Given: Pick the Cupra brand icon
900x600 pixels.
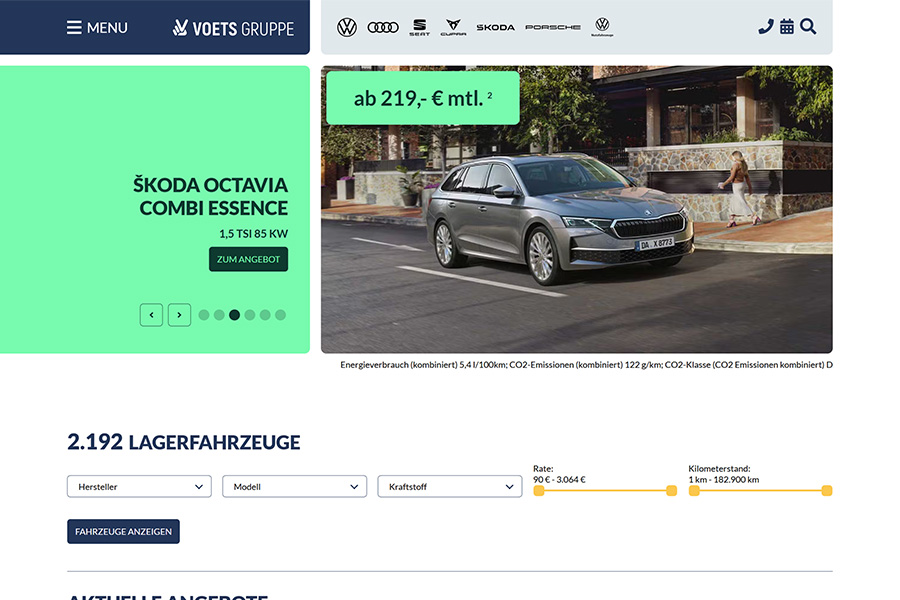Looking at the screenshot, I should 454,26.
